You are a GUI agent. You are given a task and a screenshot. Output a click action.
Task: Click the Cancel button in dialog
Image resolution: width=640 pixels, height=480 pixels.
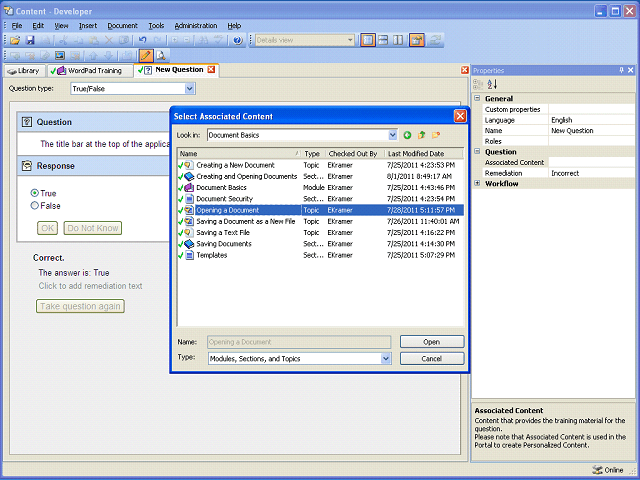point(432,359)
